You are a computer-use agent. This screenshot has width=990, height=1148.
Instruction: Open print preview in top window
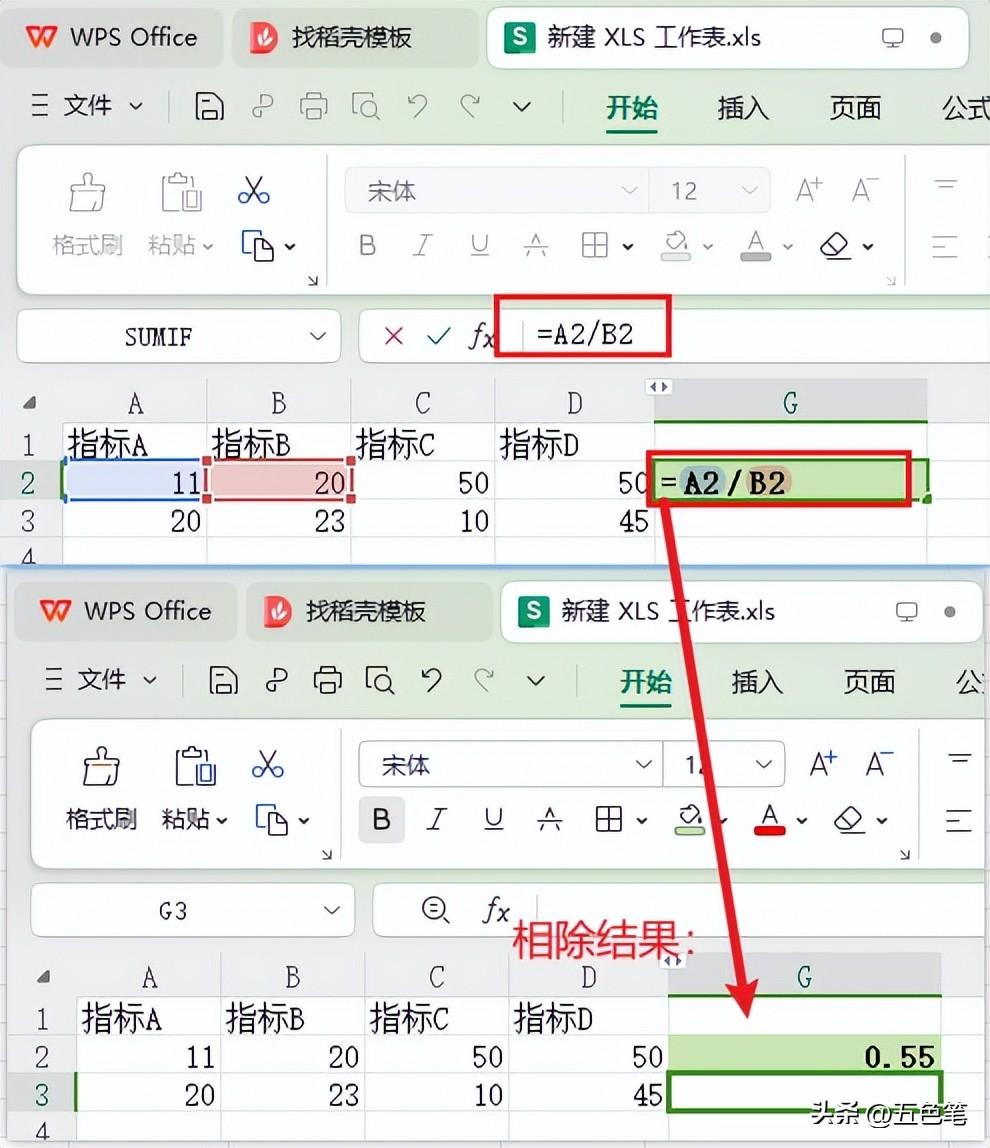tap(365, 107)
